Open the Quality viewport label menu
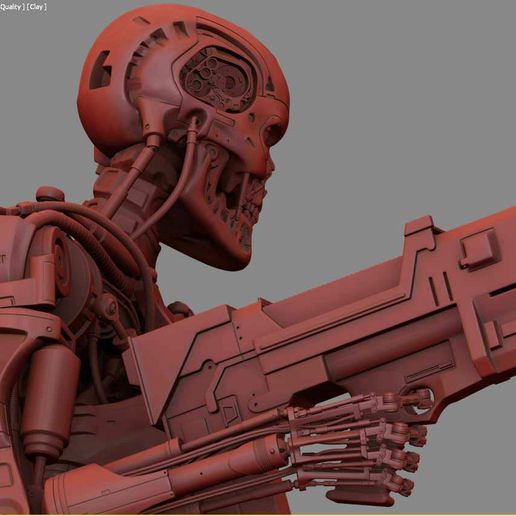Image resolution: width=516 pixels, height=516 pixels. coord(11,7)
